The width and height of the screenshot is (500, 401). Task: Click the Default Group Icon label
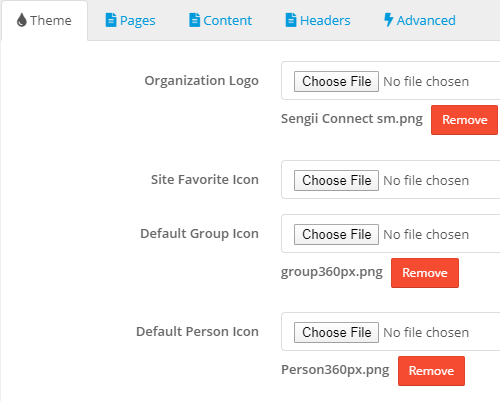point(199,234)
